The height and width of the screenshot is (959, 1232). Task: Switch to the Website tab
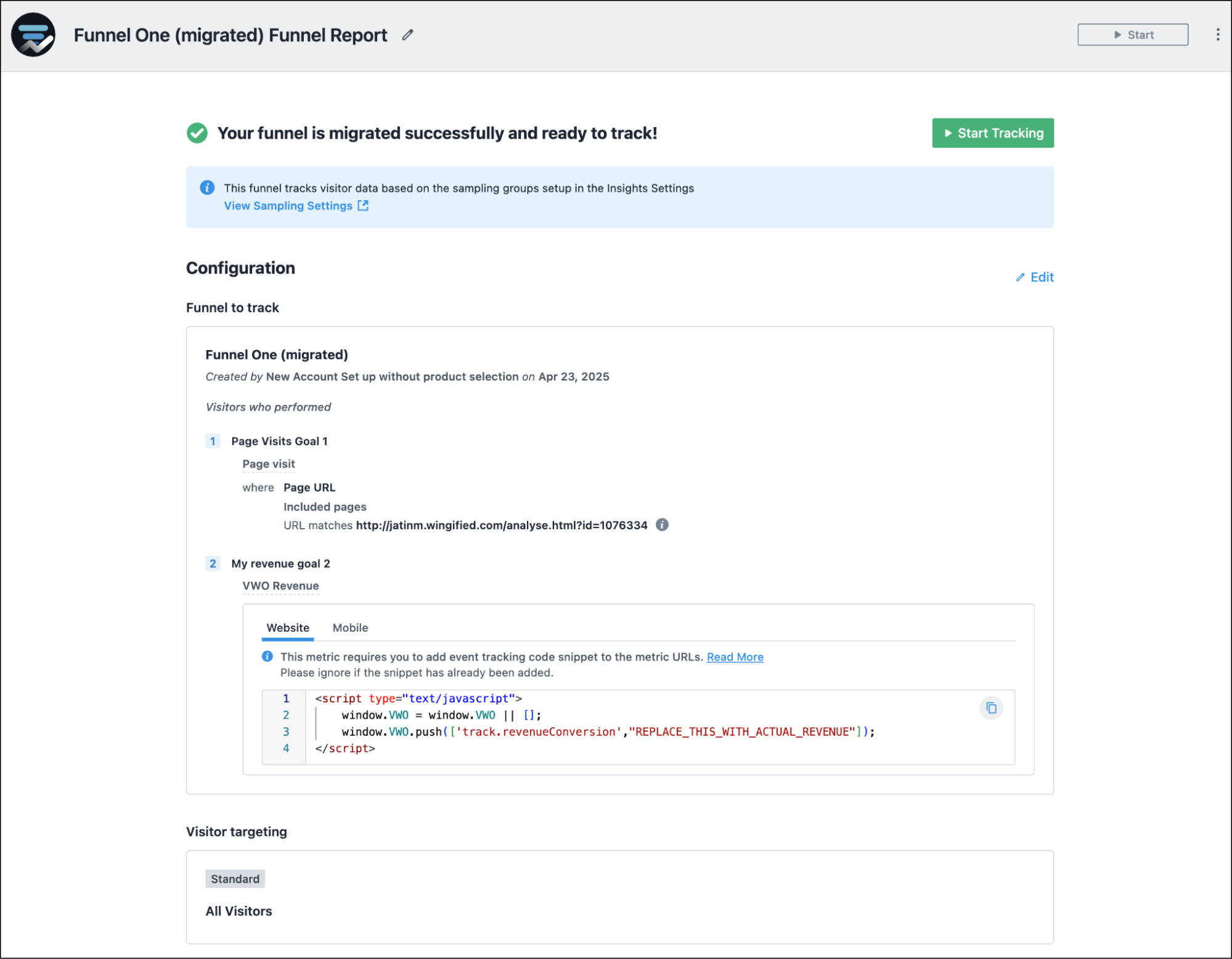[x=288, y=627]
